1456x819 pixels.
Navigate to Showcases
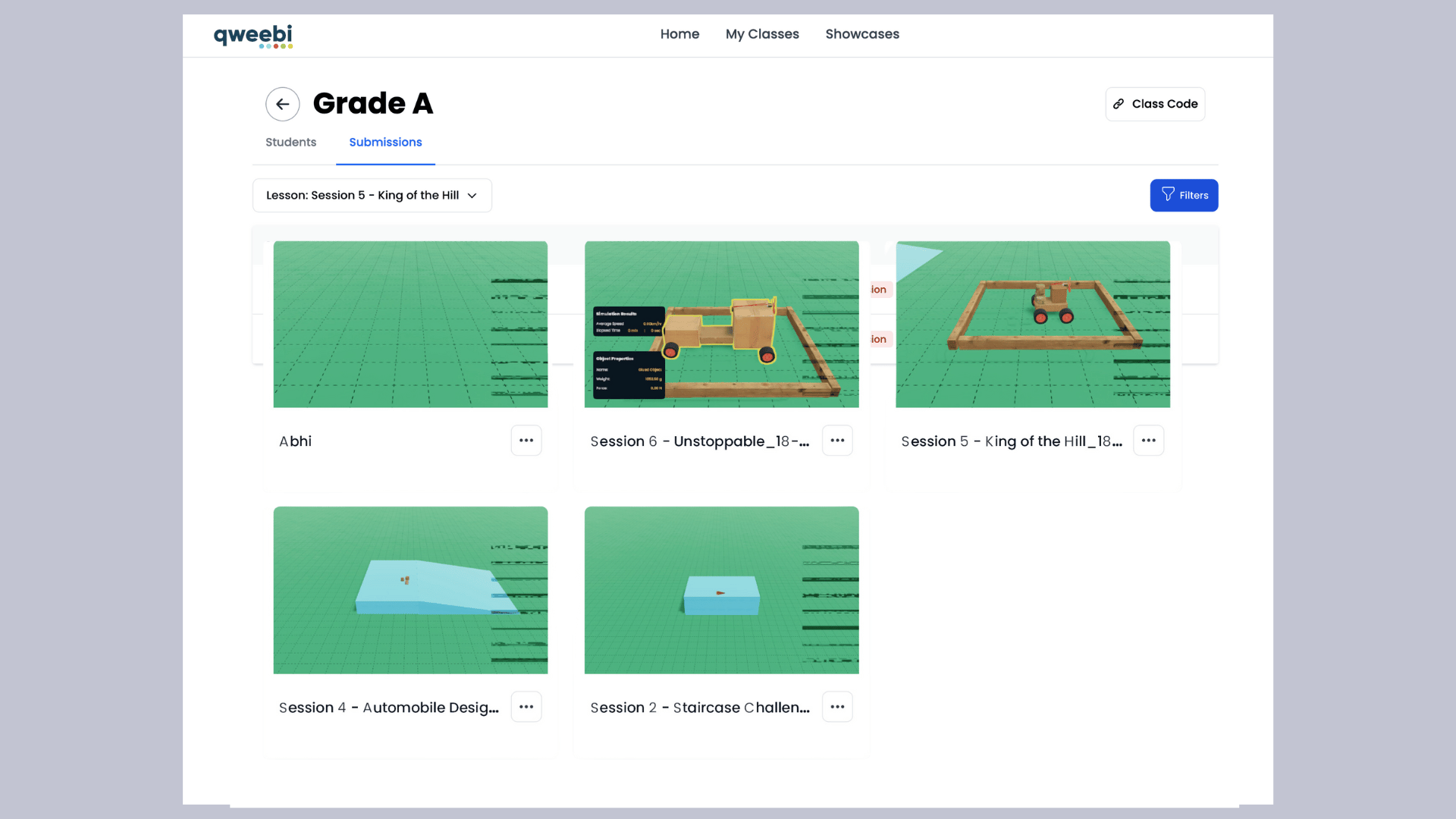click(862, 34)
